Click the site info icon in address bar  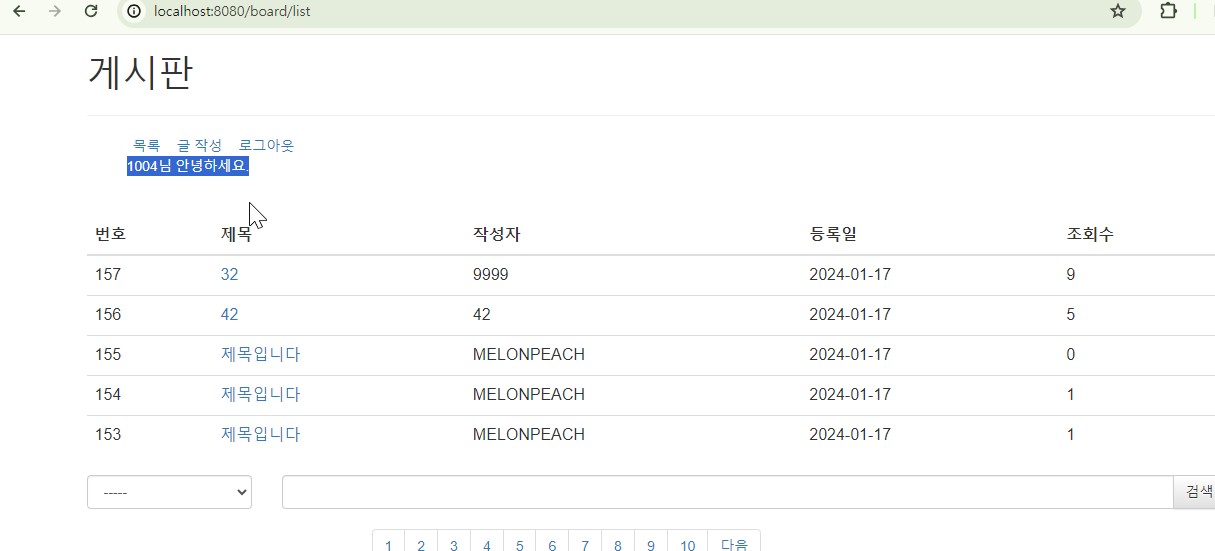(136, 12)
